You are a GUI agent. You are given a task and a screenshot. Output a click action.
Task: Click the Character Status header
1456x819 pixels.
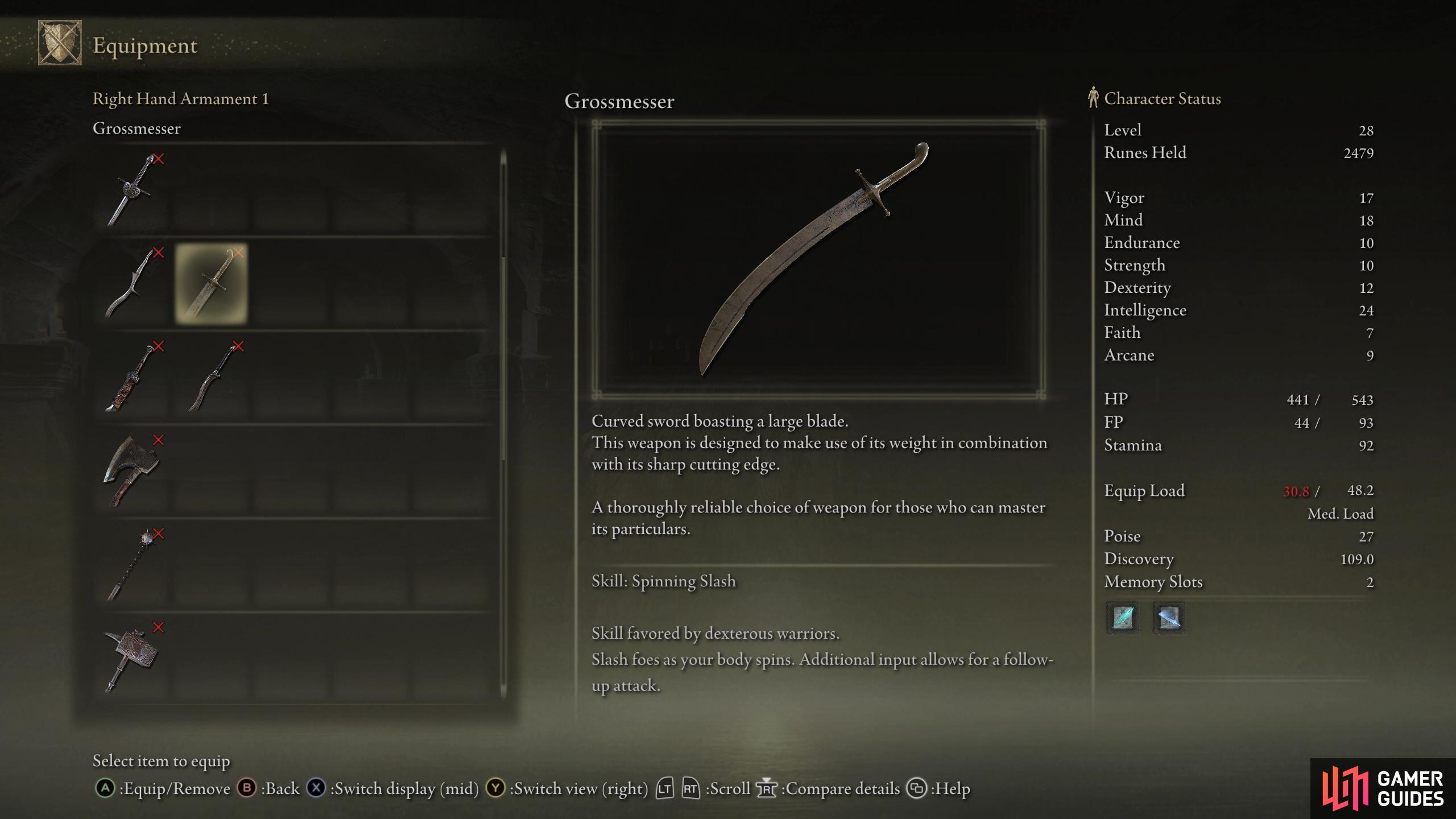(x=1154, y=98)
